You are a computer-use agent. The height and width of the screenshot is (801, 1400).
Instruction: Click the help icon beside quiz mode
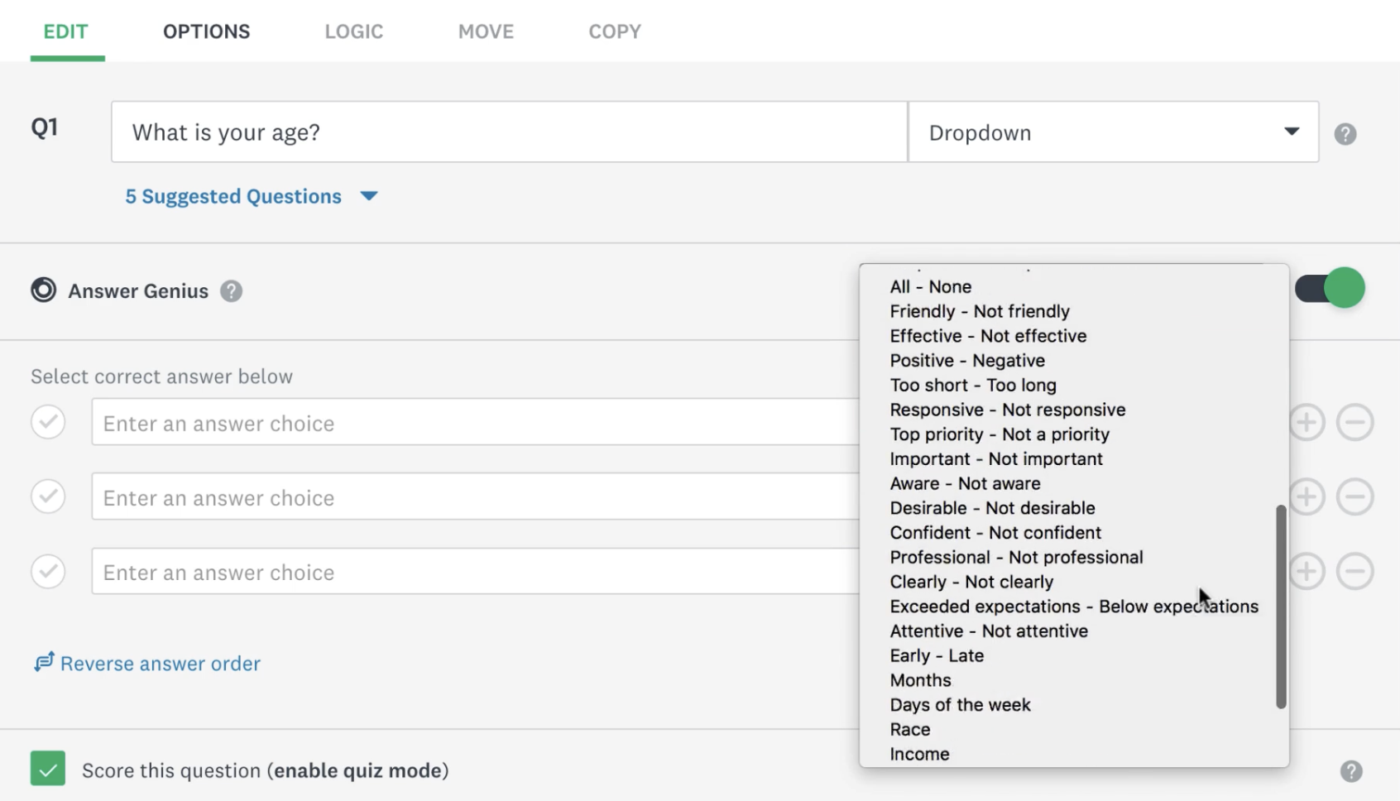(1351, 771)
